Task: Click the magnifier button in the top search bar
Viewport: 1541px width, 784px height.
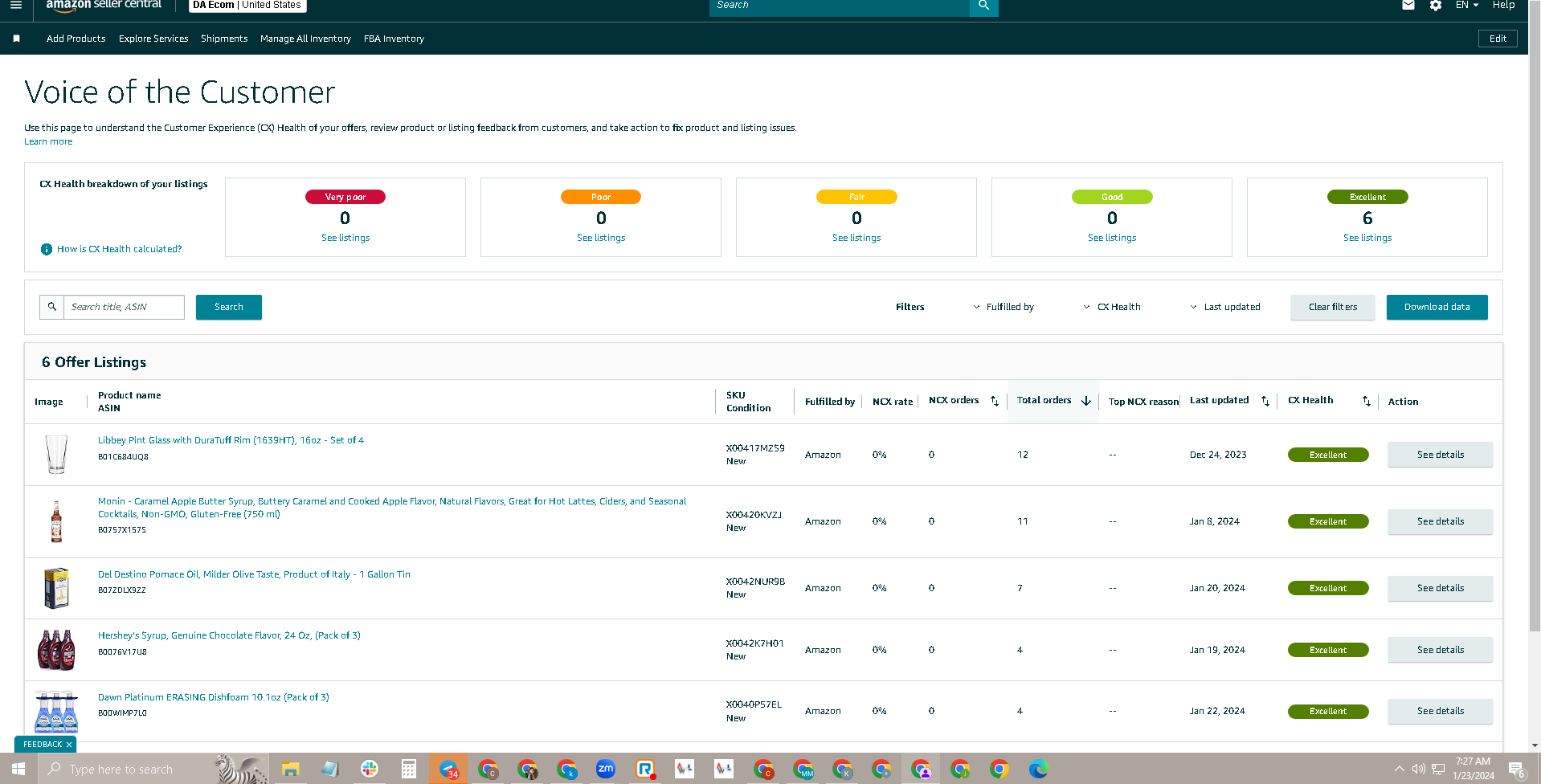Action: 983,6
